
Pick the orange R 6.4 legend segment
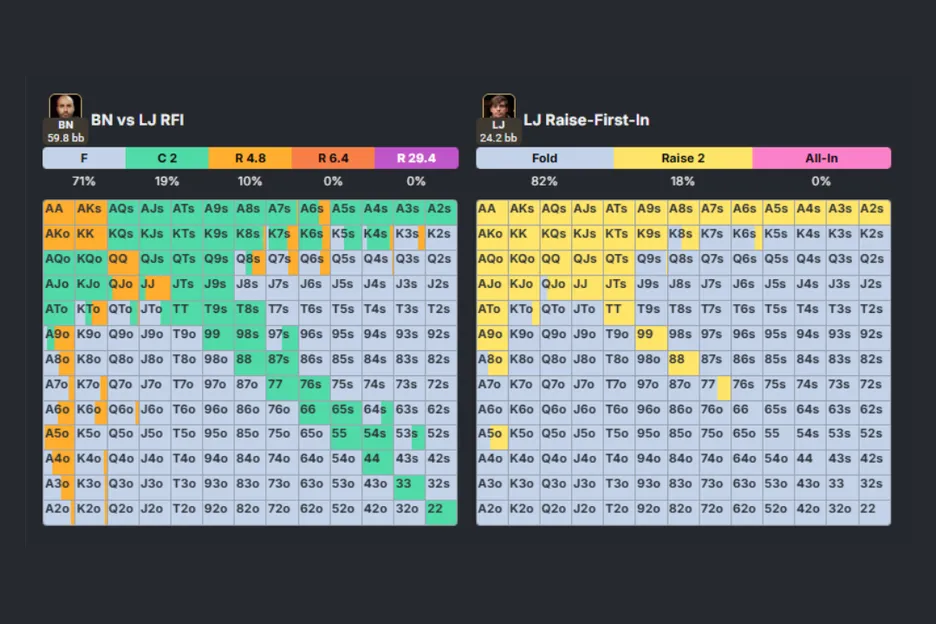(x=333, y=158)
